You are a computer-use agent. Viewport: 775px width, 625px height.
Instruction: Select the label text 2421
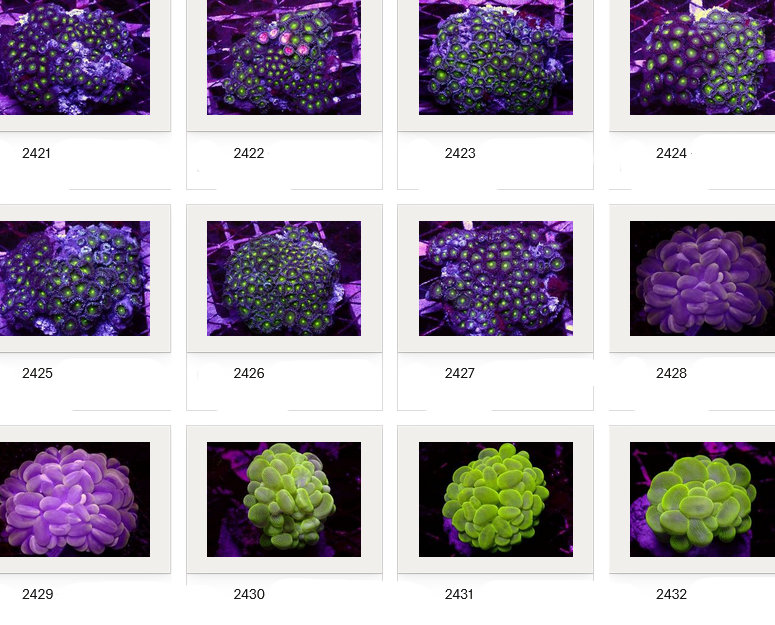37,153
